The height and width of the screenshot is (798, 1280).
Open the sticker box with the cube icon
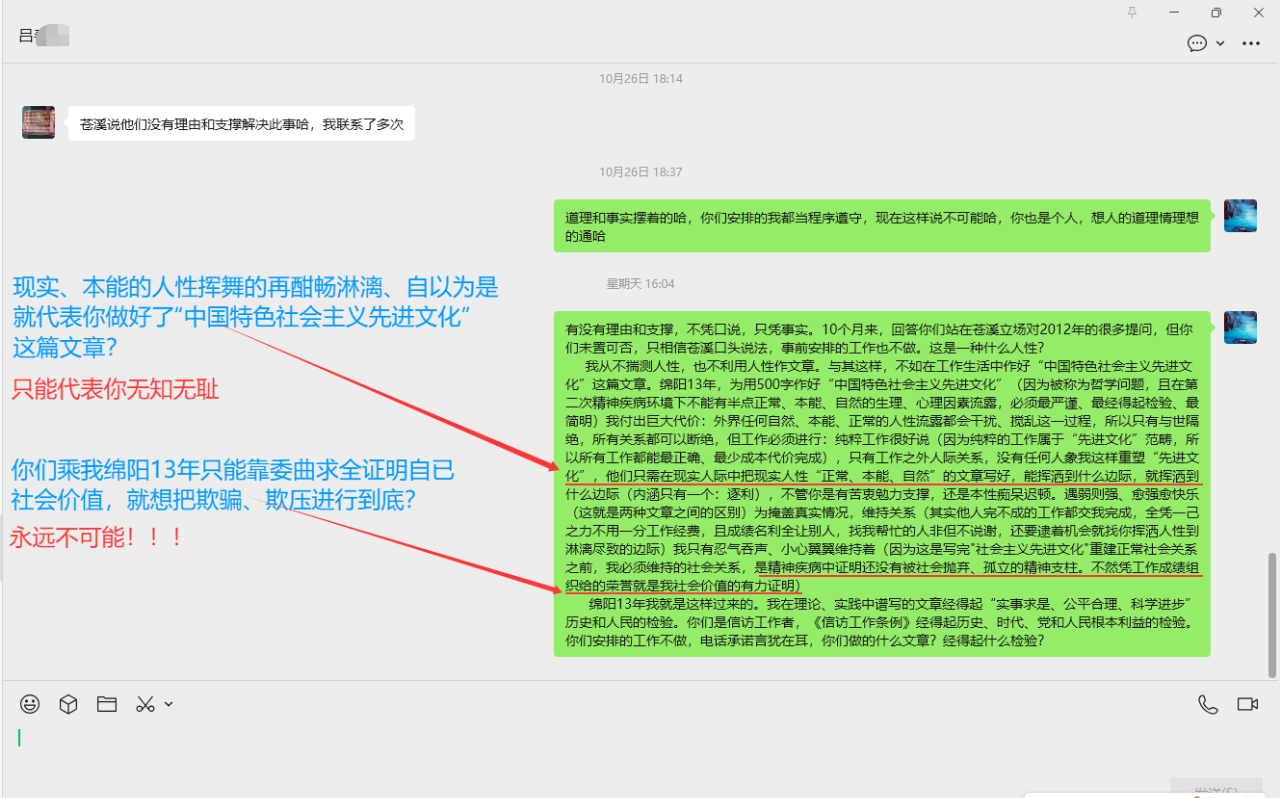(x=67, y=704)
